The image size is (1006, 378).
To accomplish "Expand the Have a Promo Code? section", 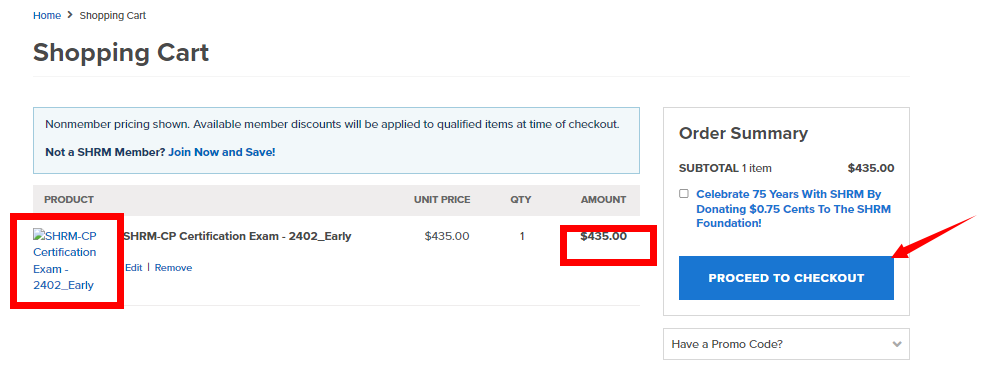I will [x=786, y=344].
